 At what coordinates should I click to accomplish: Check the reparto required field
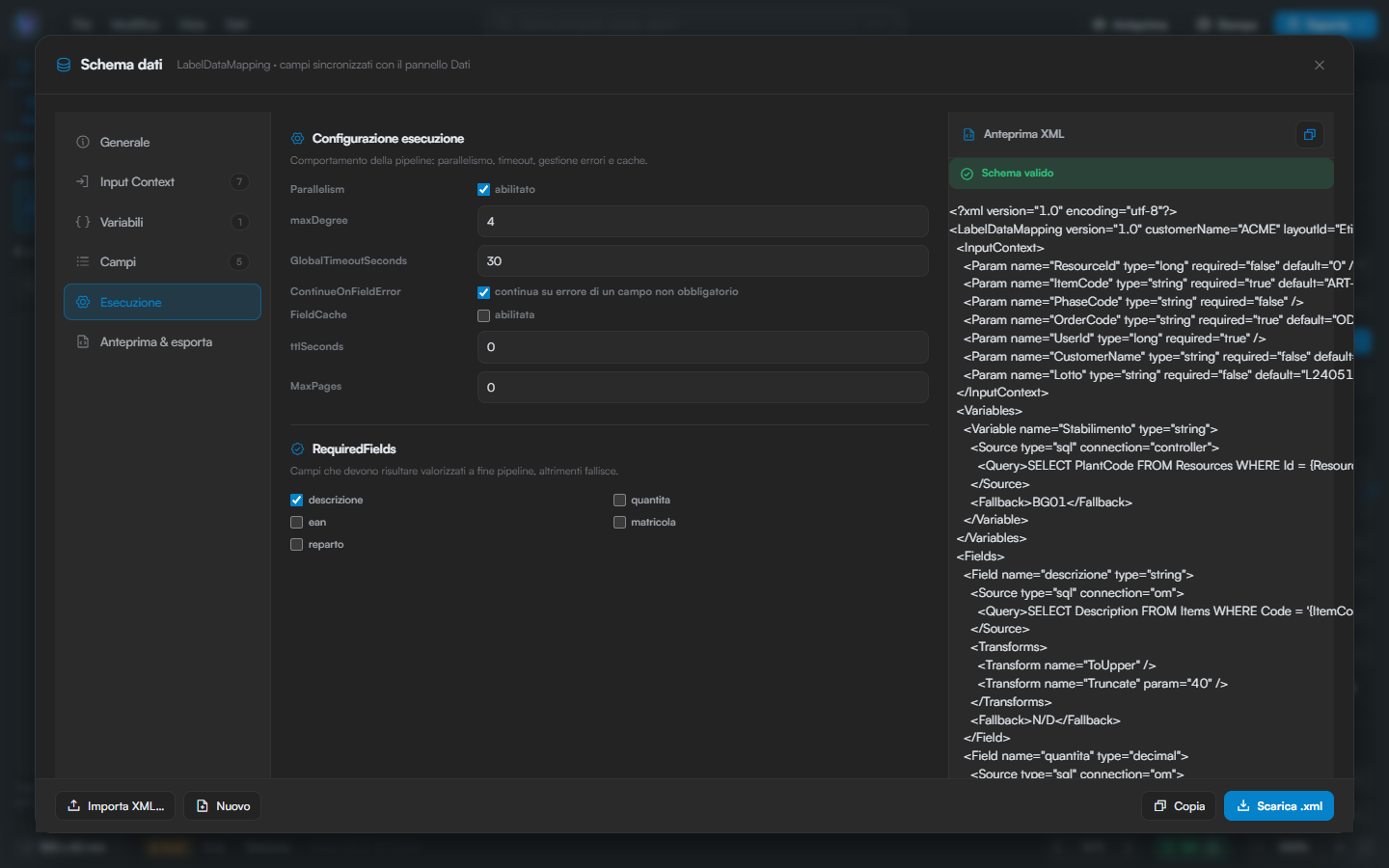(297, 545)
